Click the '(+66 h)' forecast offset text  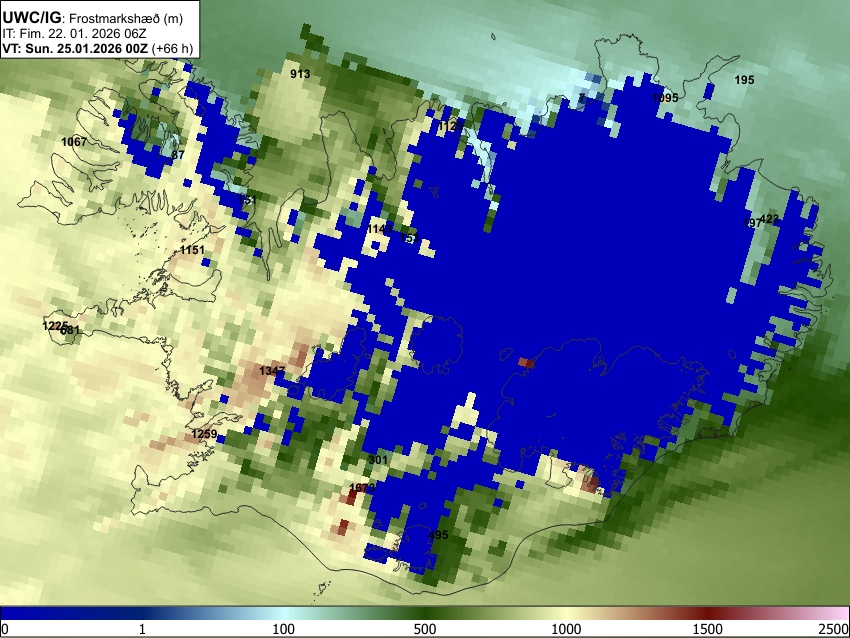coord(172,48)
